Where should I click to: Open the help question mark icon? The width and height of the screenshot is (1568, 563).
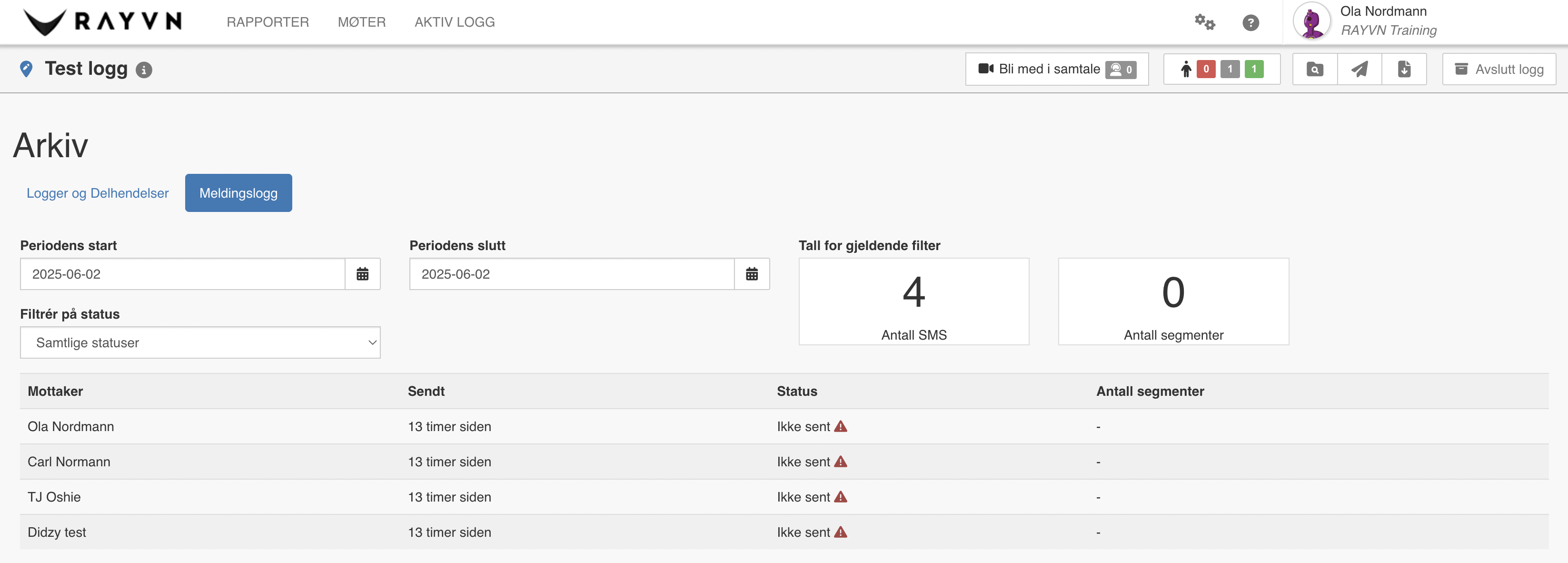1250,22
